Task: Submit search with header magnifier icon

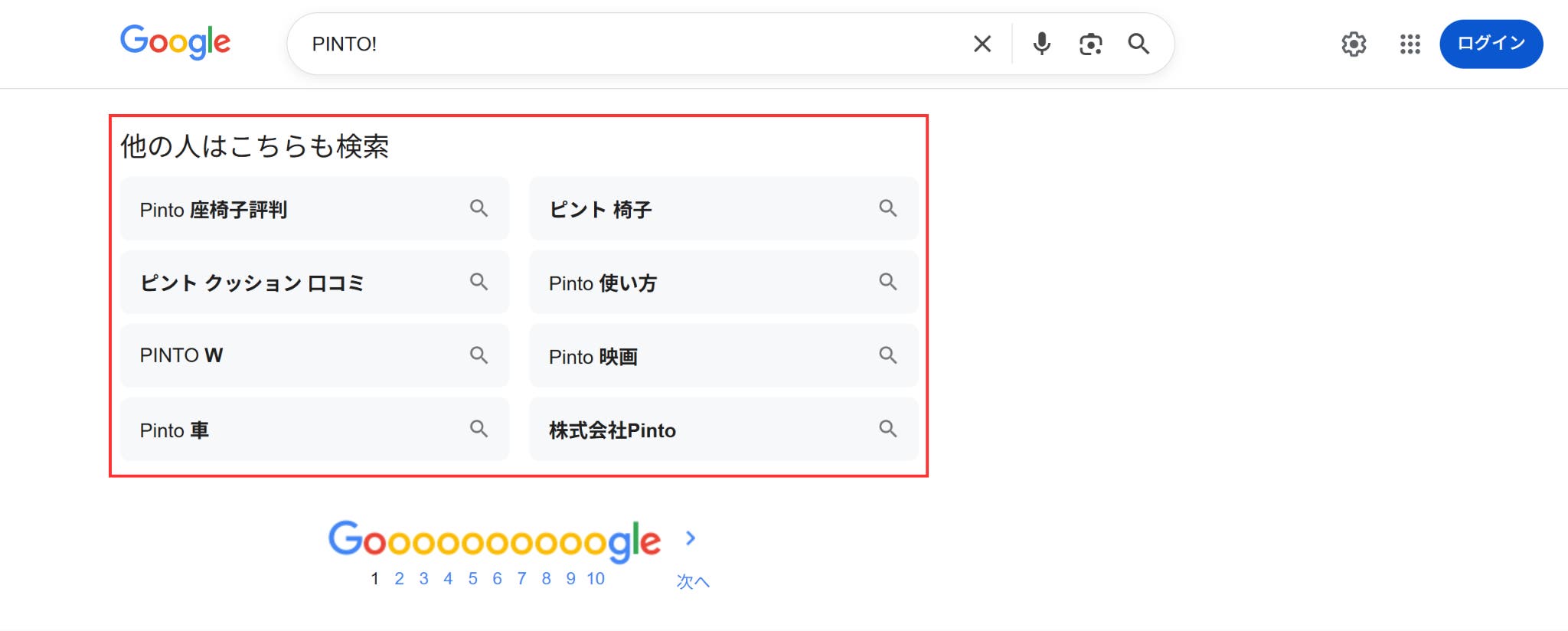Action: 1138,44
